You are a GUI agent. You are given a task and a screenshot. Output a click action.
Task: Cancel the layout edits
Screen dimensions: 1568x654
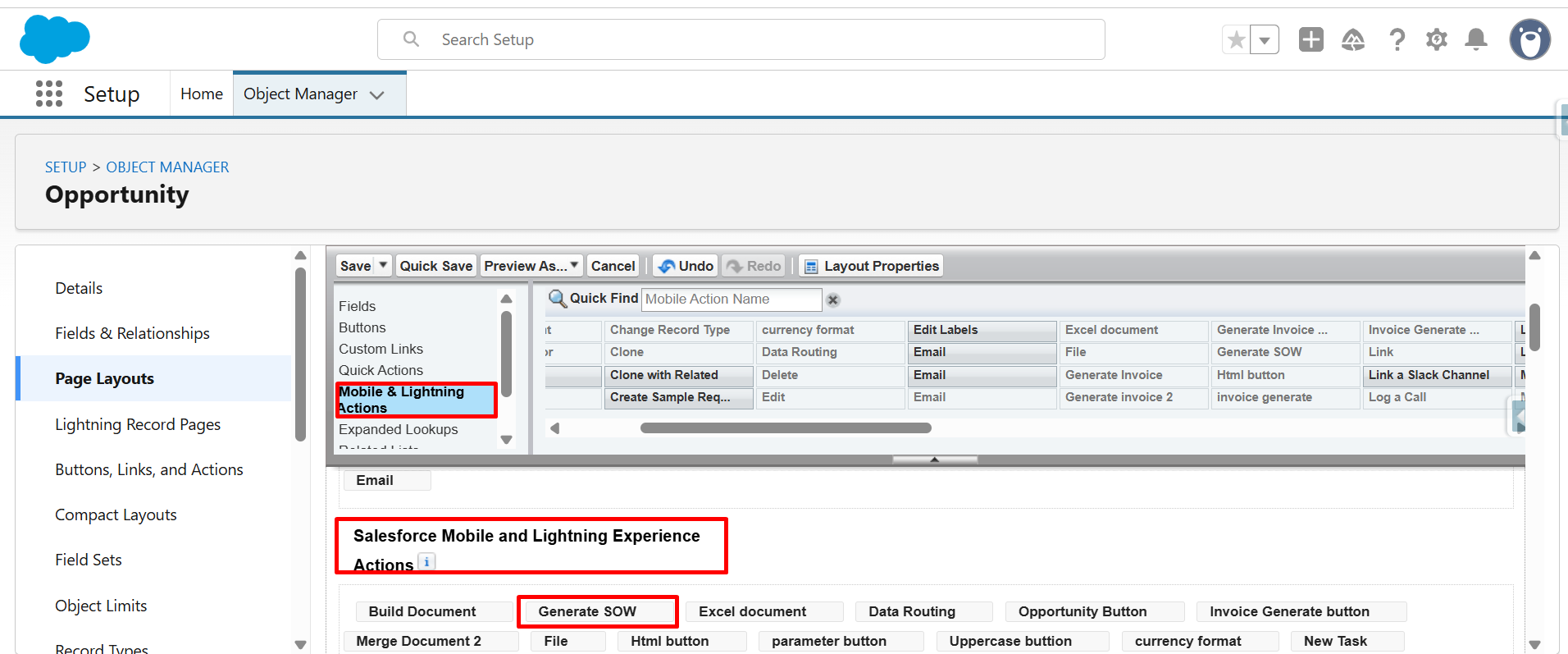[613, 266]
